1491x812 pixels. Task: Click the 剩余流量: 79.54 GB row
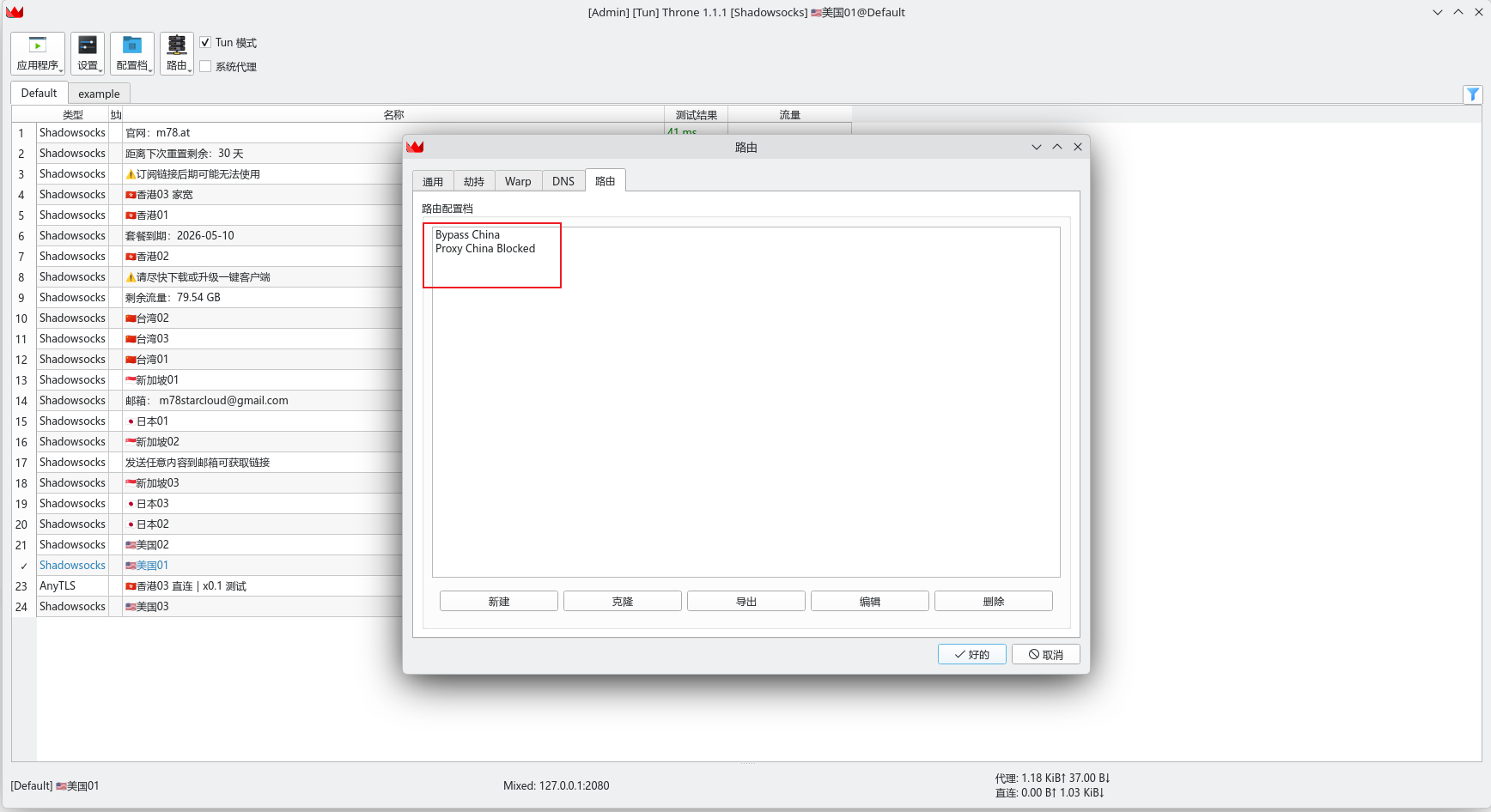(219, 298)
